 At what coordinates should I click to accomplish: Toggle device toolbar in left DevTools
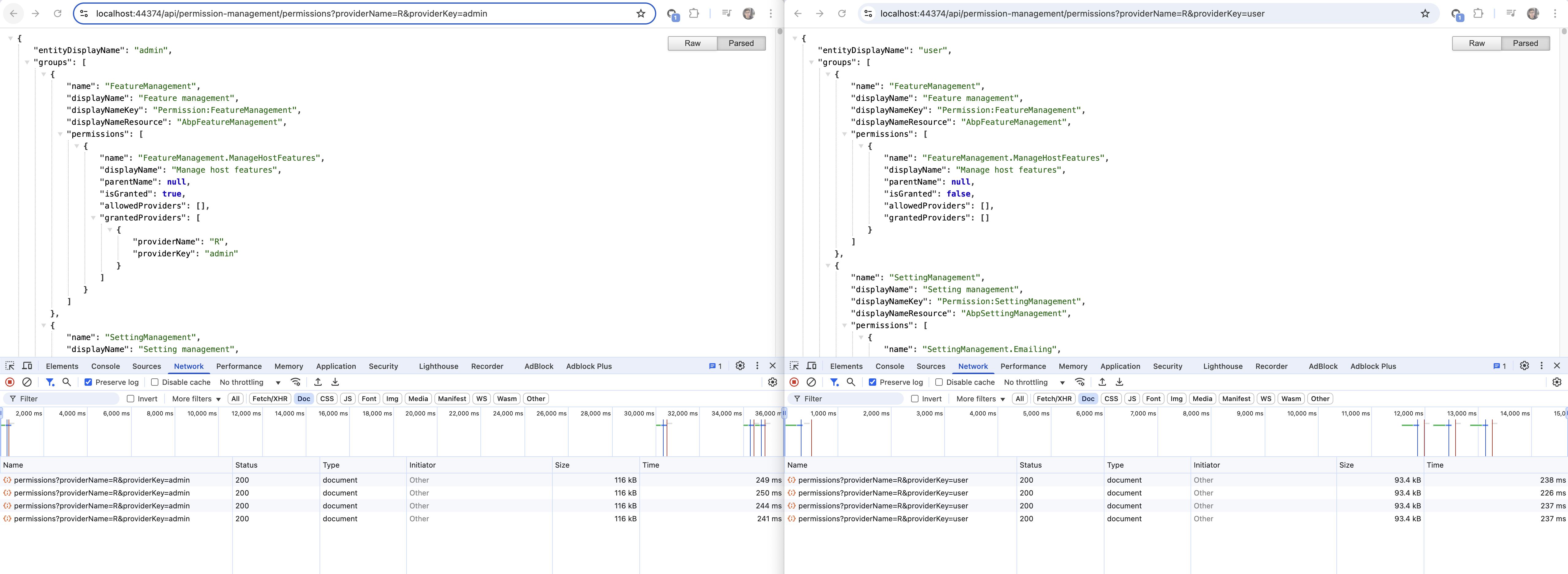tap(27, 365)
